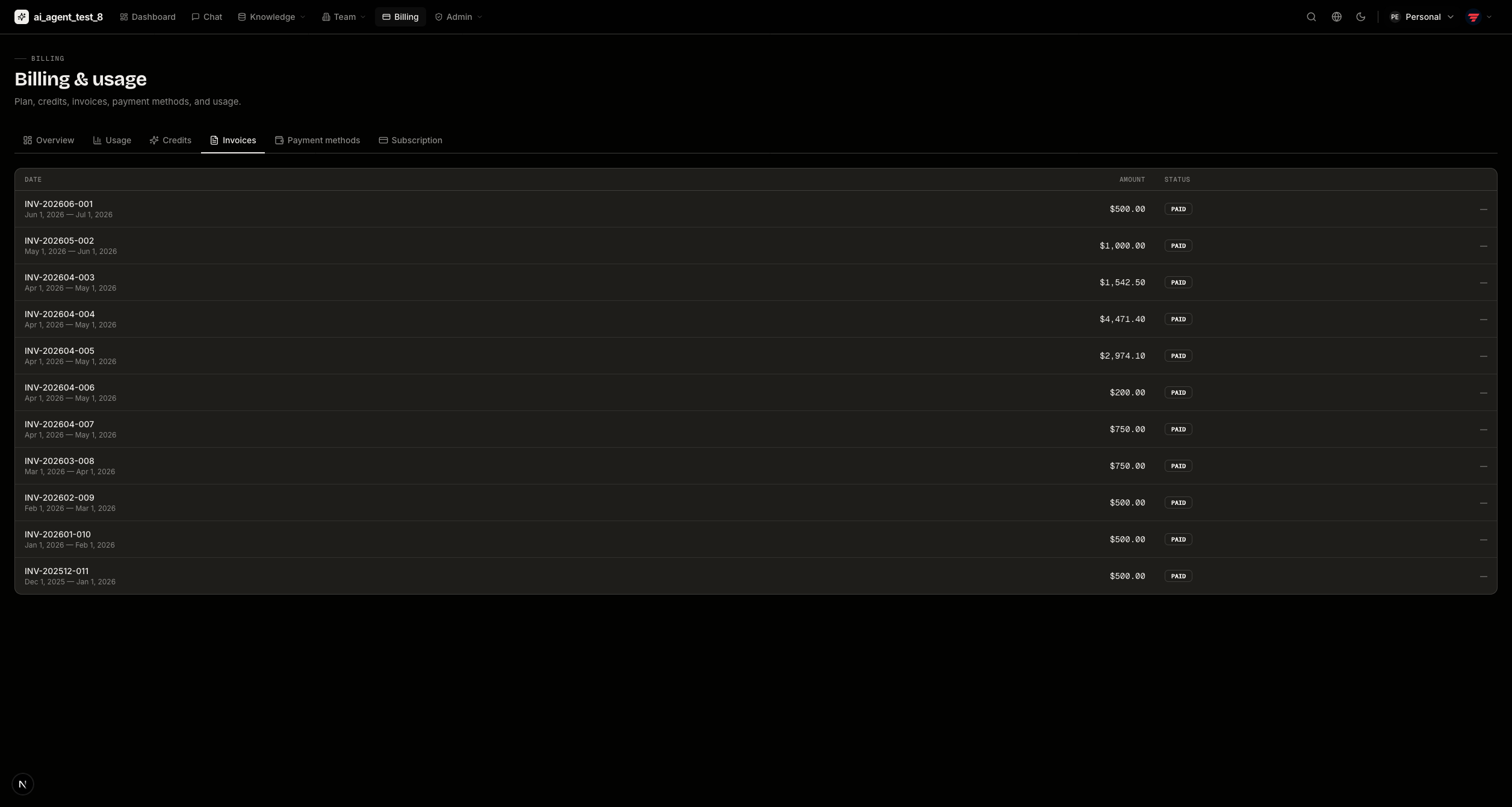Open the N floating button

point(23,784)
